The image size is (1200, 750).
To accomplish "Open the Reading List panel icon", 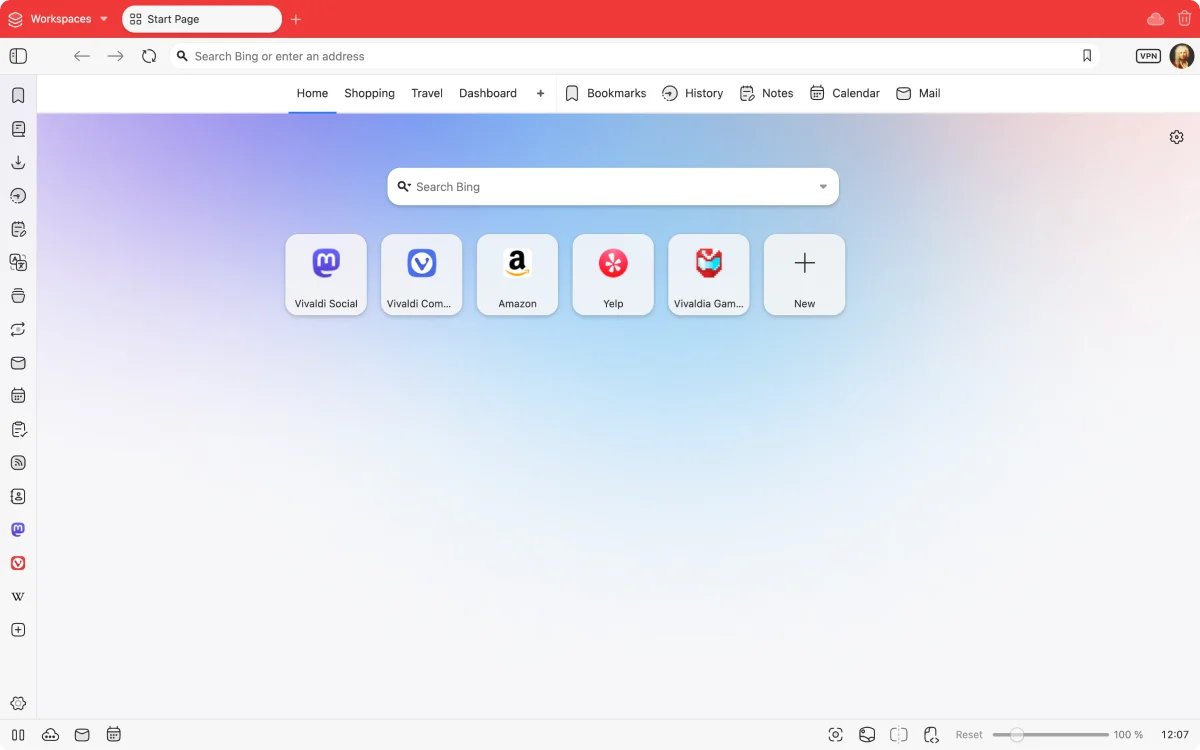I will [x=18, y=129].
